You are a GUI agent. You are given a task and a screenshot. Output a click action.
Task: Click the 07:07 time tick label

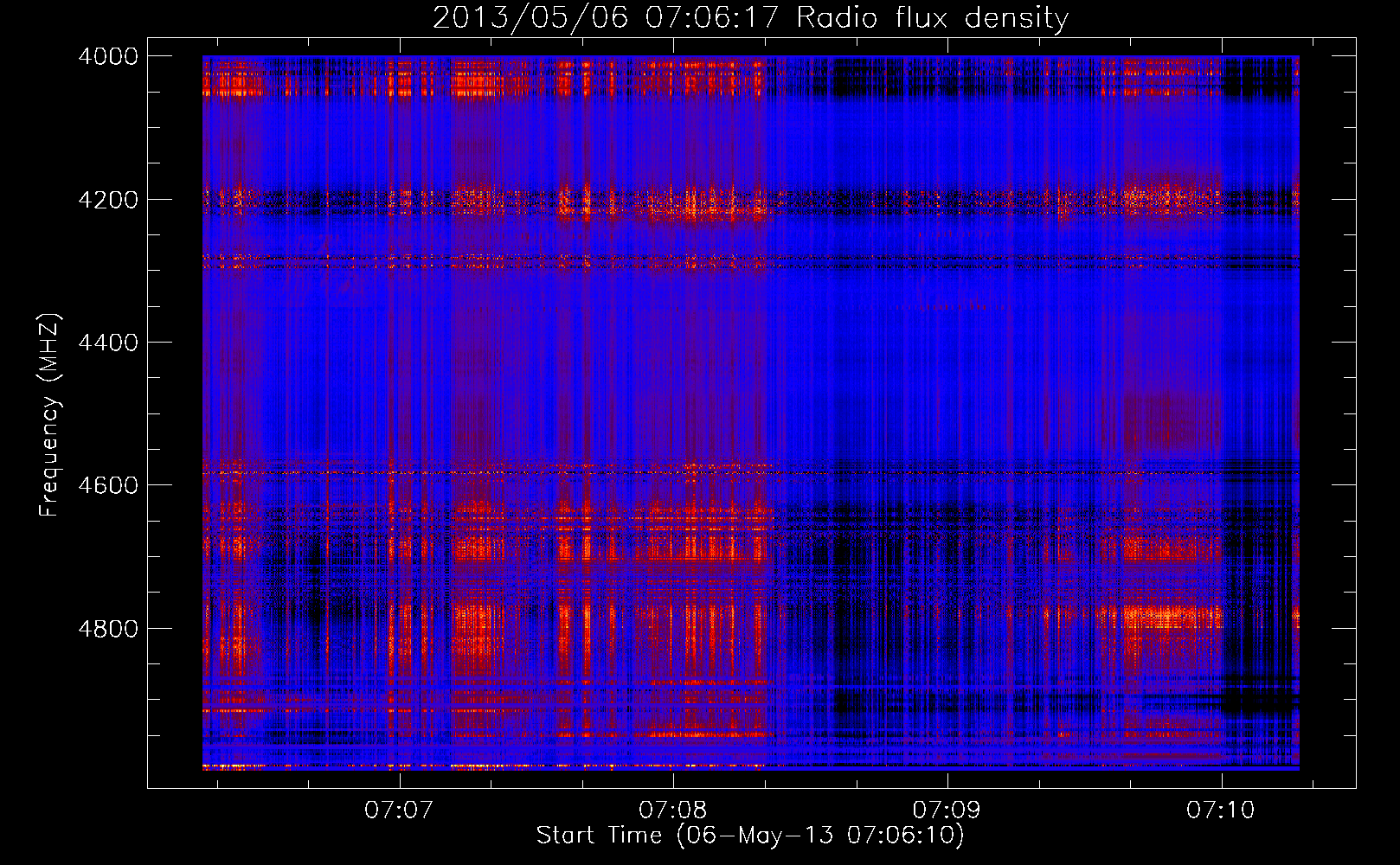click(399, 810)
